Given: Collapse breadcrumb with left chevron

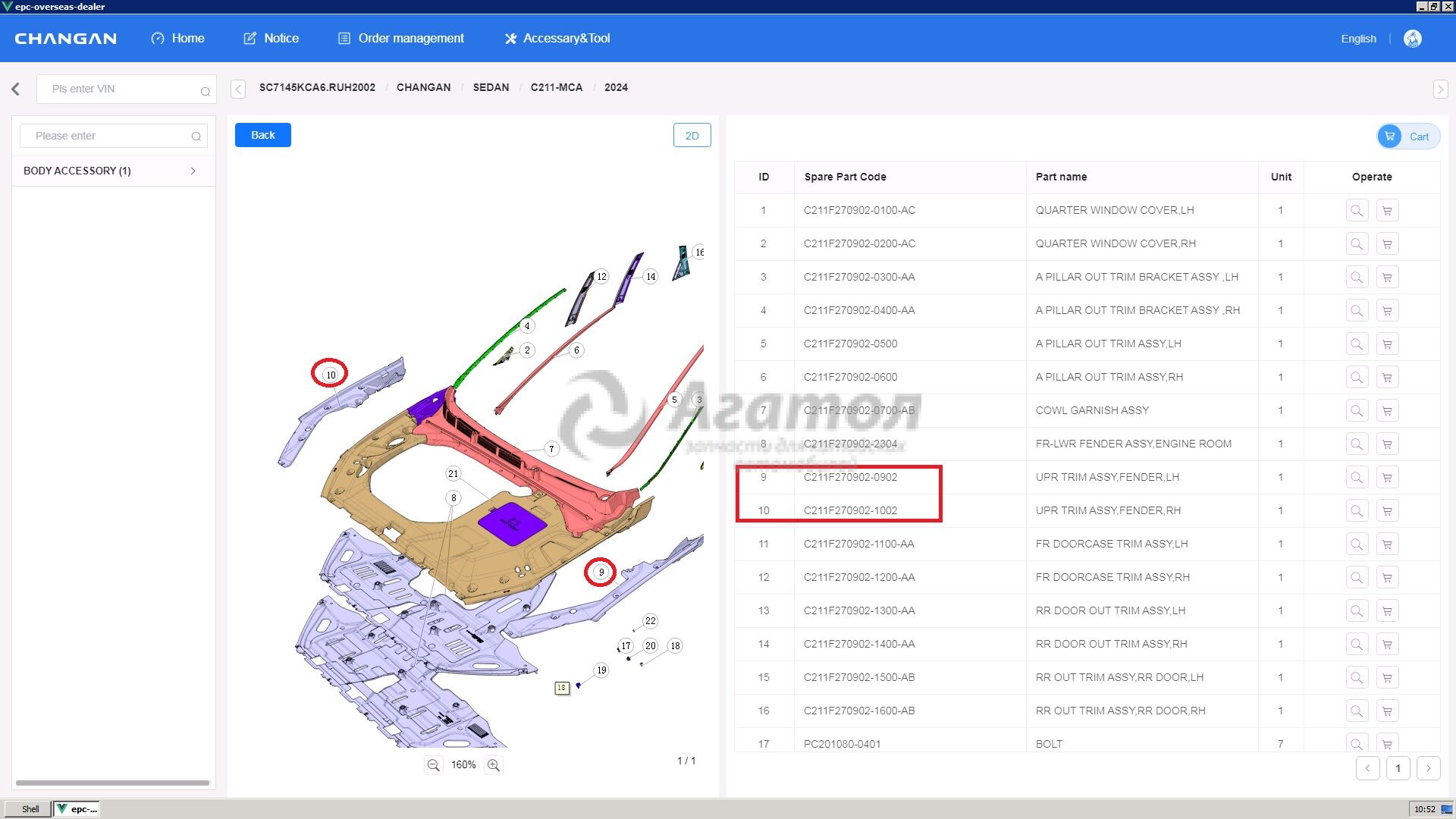Looking at the screenshot, I should click(238, 89).
